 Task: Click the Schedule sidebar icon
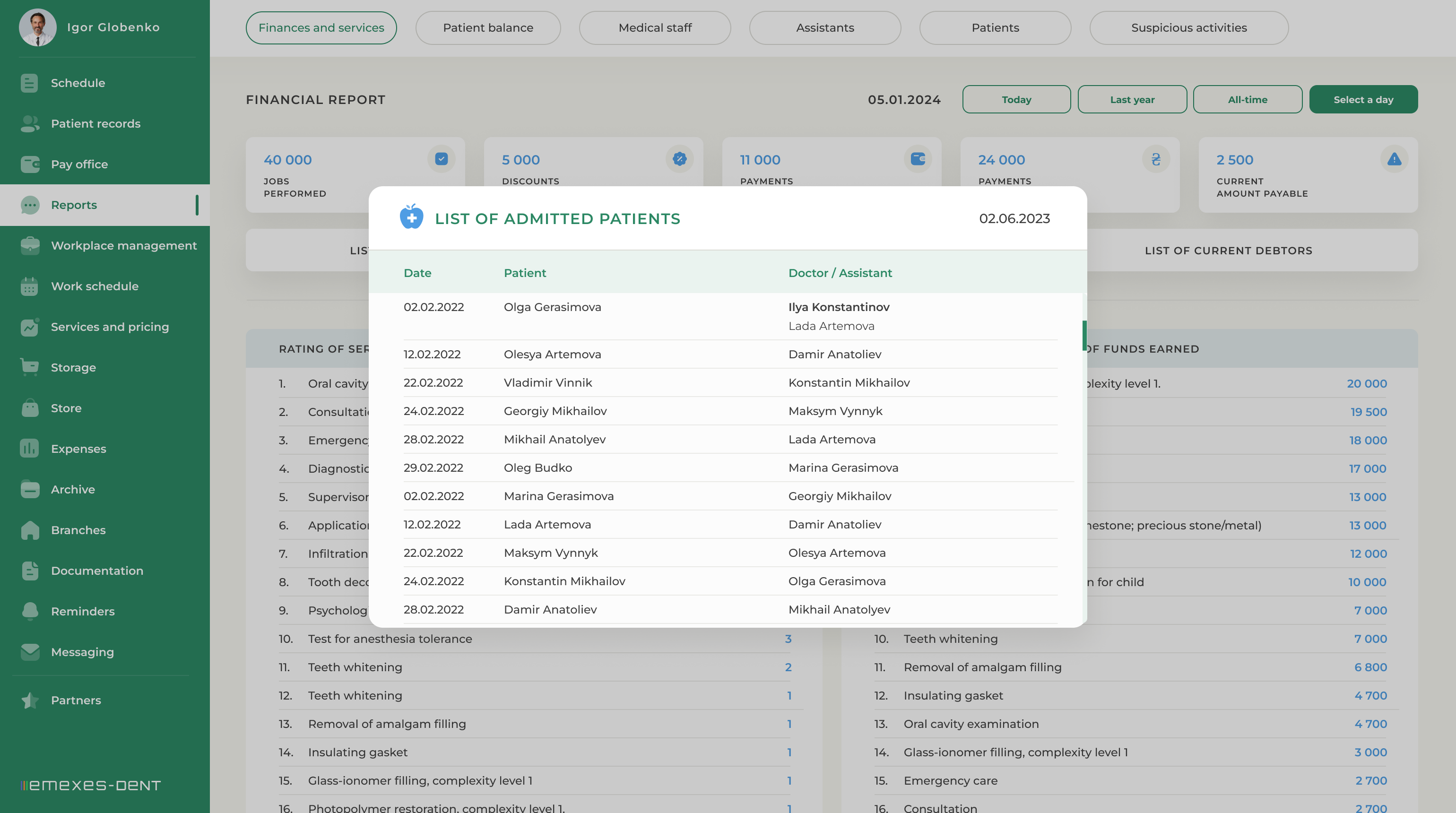pyautogui.click(x=29, y=83)
